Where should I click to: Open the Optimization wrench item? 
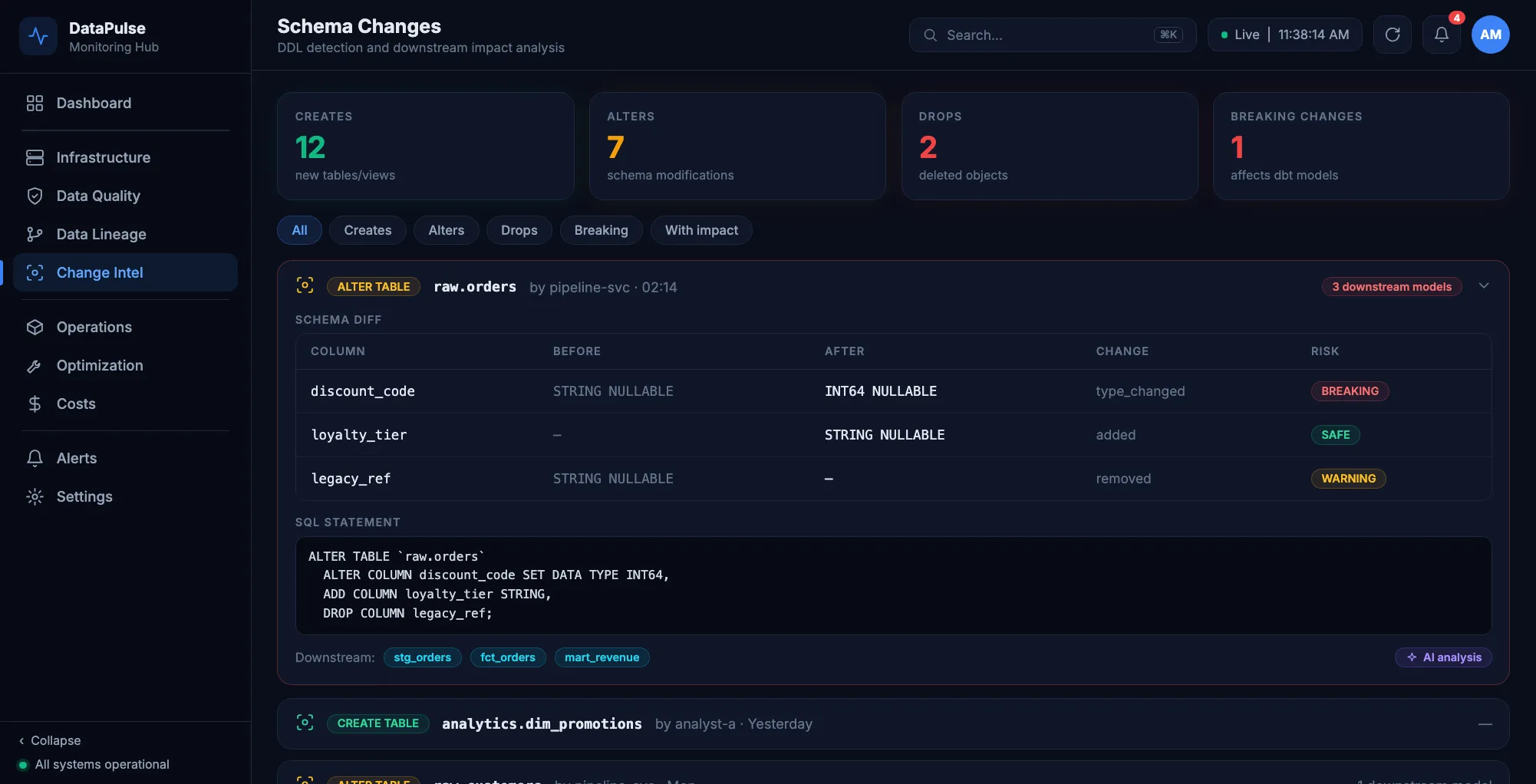coord(125,365)
